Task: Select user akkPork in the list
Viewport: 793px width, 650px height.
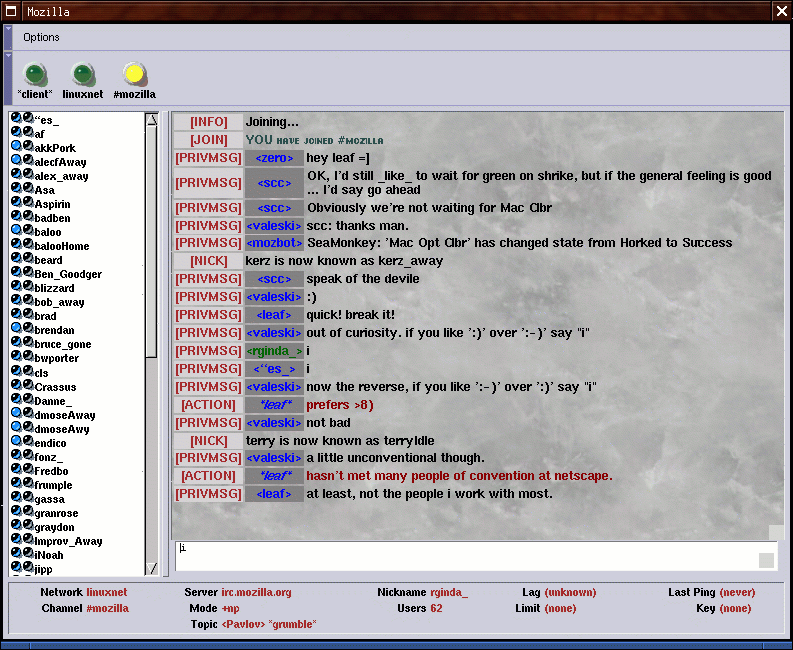Action: 55,148
